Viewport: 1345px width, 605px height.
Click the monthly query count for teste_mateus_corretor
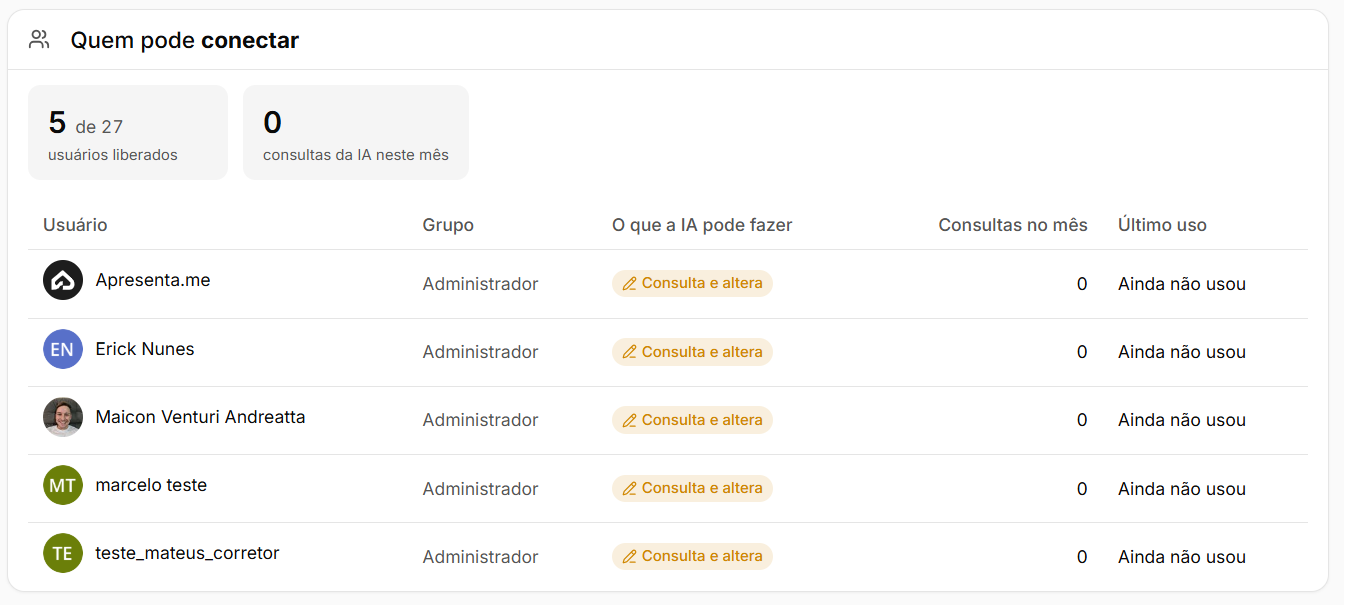1082,557
